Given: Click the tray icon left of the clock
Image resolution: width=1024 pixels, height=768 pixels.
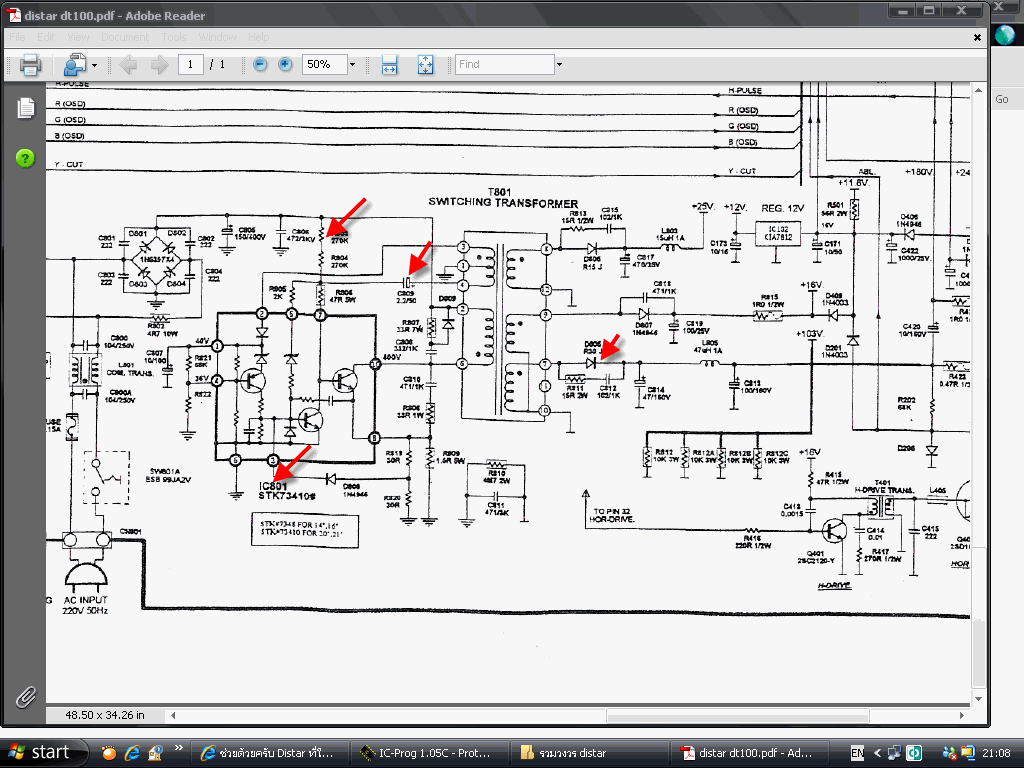Looking at the screenshot, I should (x=967, y=753).
